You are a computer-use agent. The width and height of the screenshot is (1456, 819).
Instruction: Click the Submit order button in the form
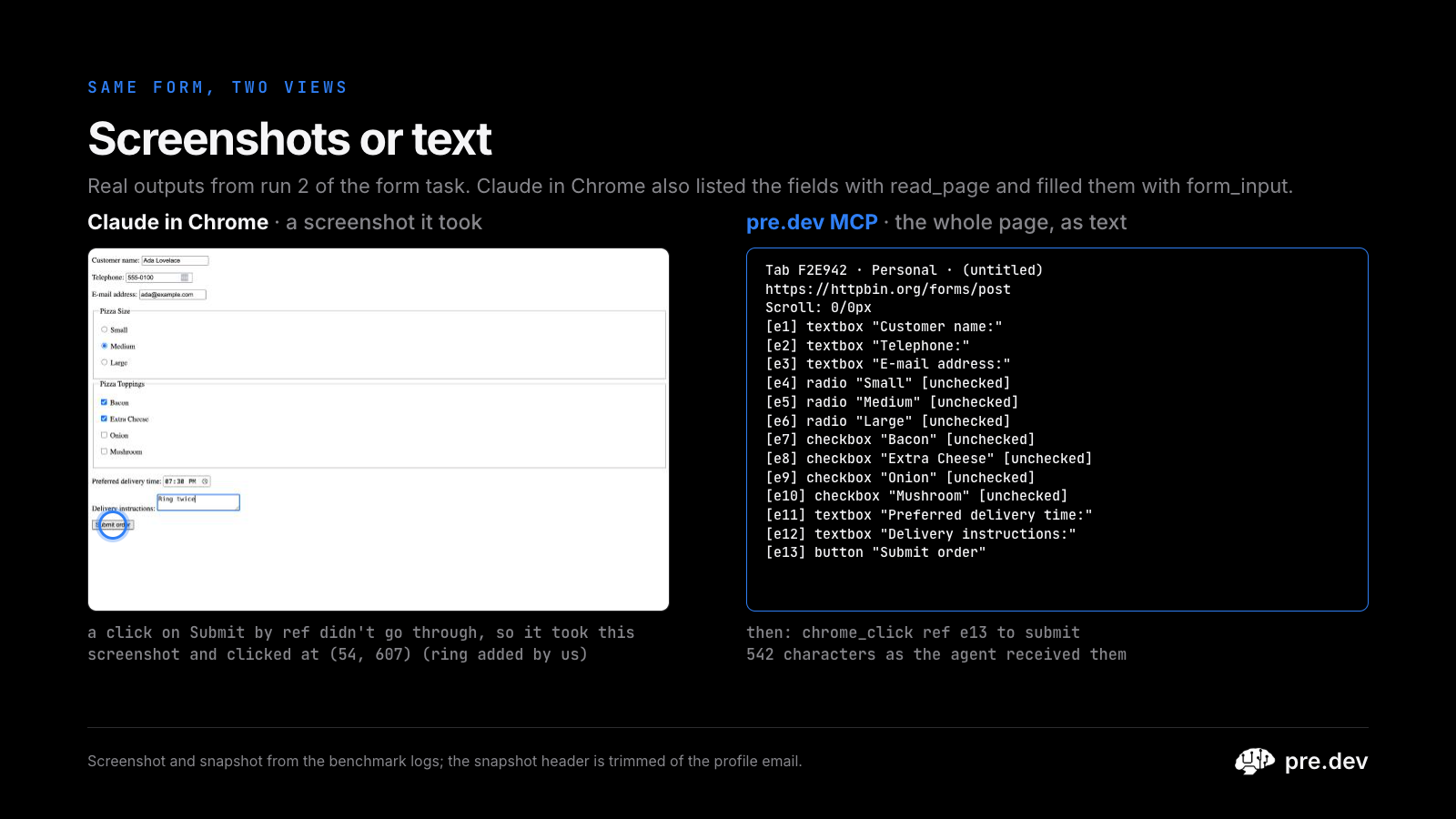point(114,525)
